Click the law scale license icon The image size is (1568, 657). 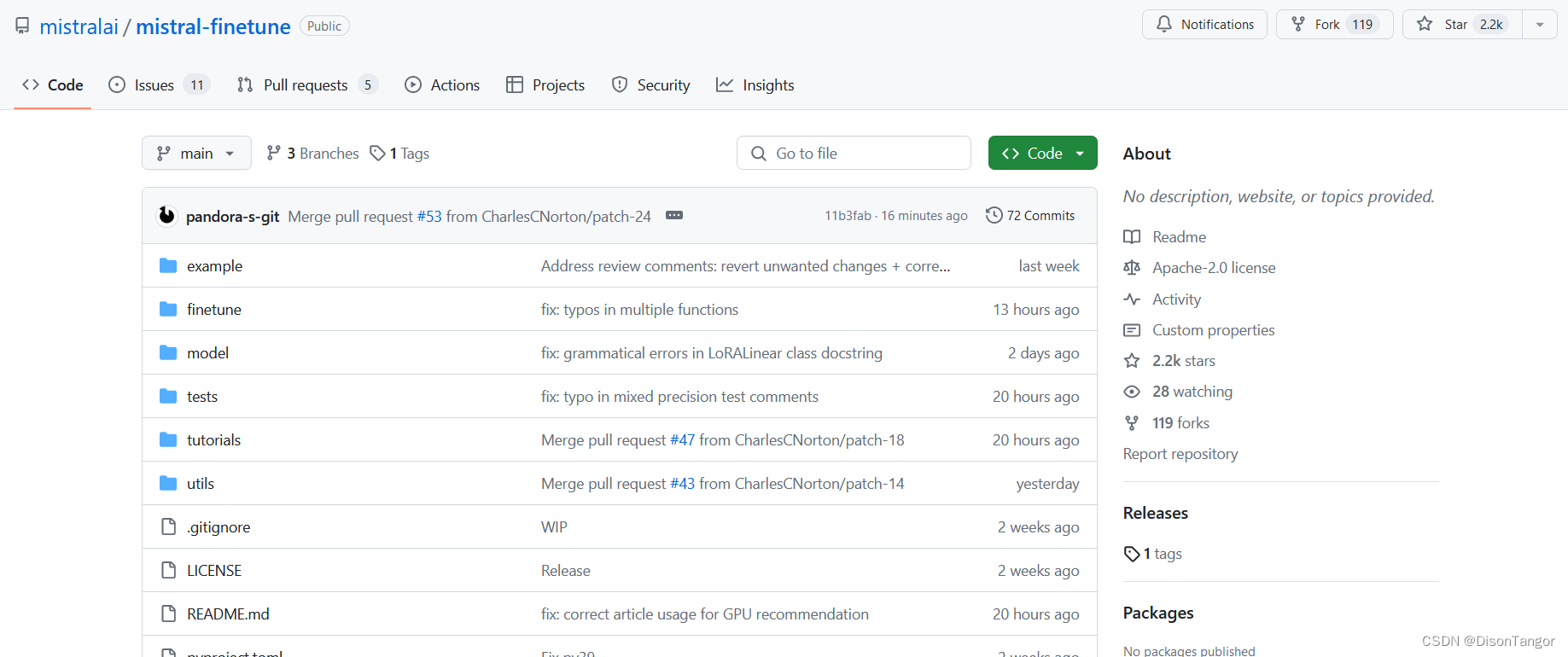tap(1132, 268)
